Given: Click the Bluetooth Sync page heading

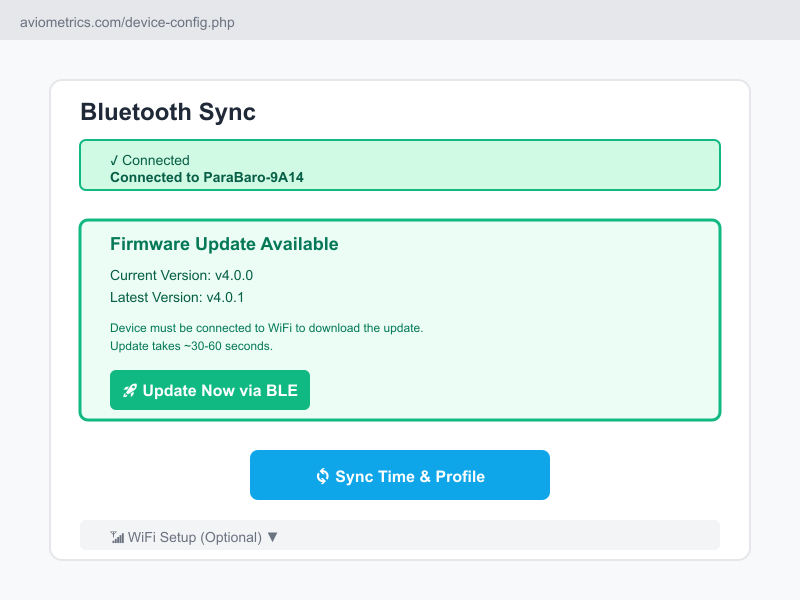Looking at the screenshot, I should 168,112.
